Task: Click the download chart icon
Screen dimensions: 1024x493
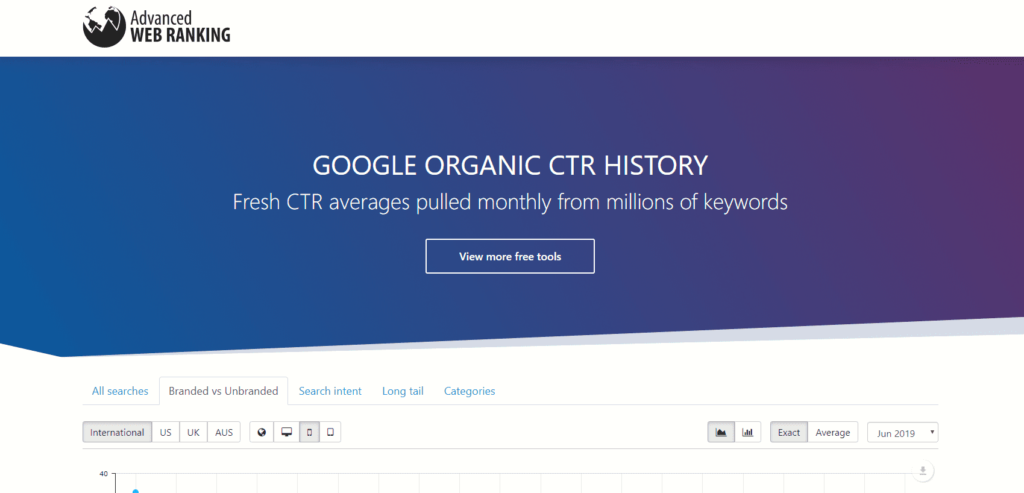Action: (x=923, y=470)
